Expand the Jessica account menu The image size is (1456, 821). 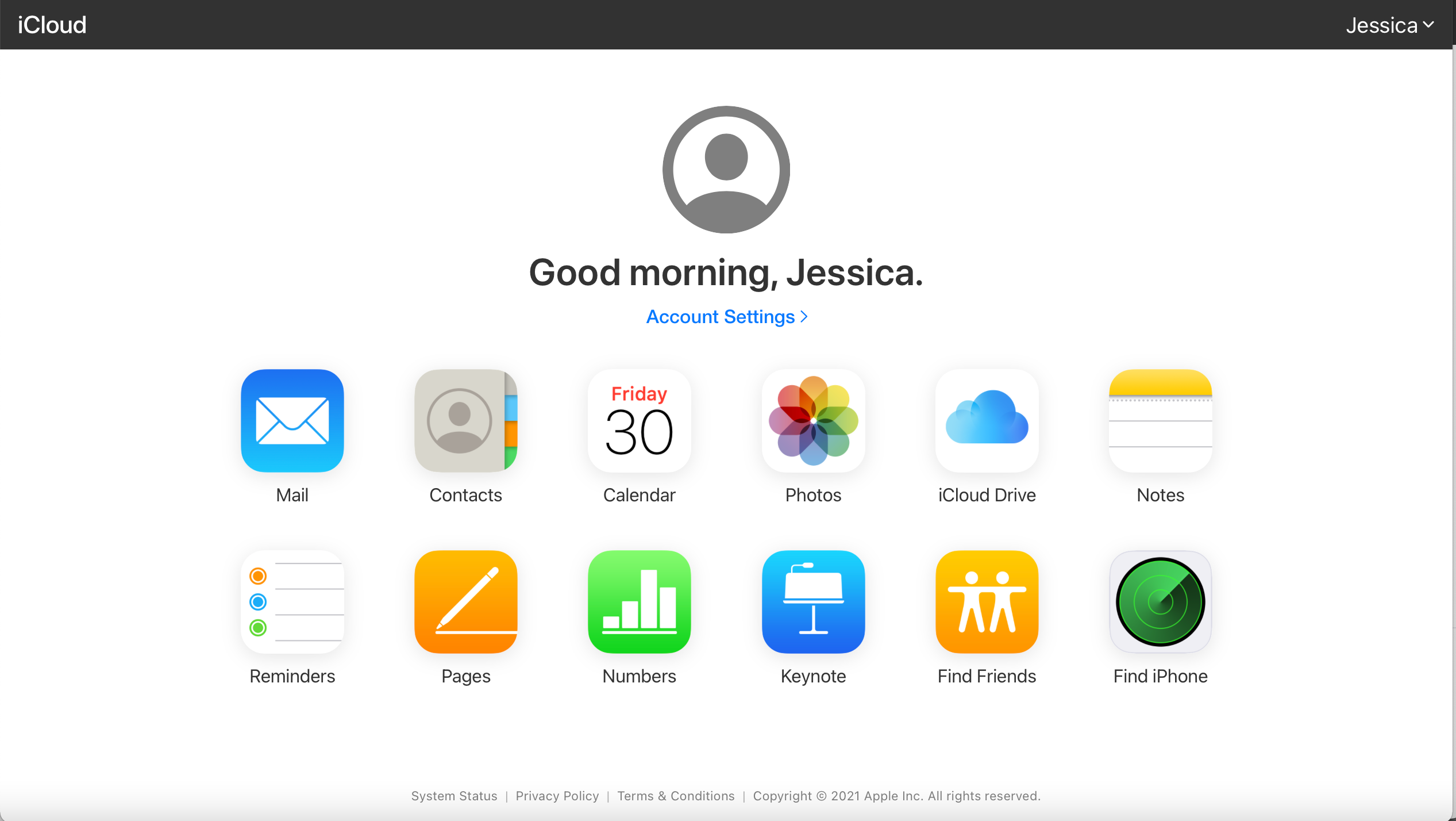click(x=1391, y=24)
